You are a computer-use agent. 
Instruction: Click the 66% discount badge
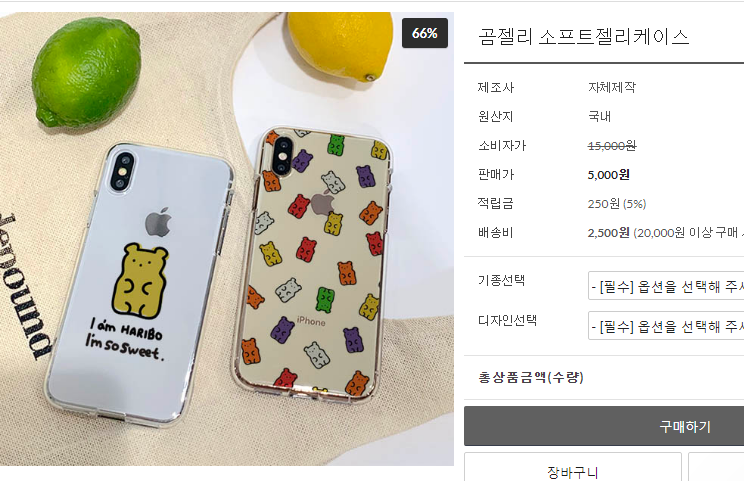click(425, 33)
